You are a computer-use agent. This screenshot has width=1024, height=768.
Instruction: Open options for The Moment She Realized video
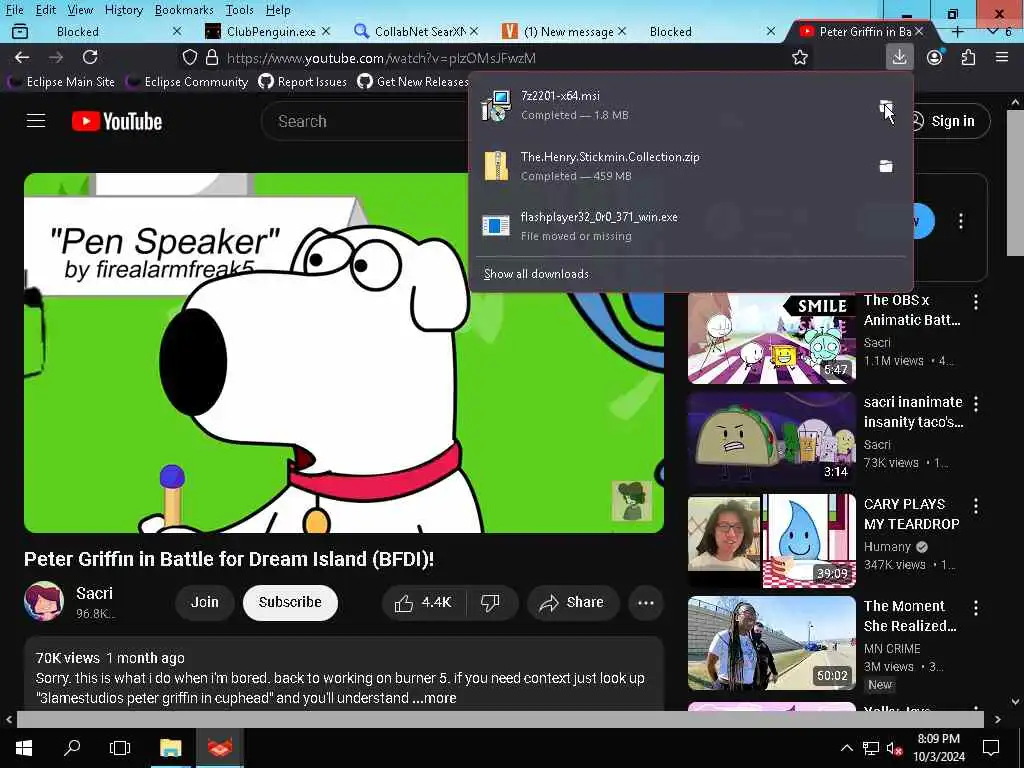click(976, 607)
